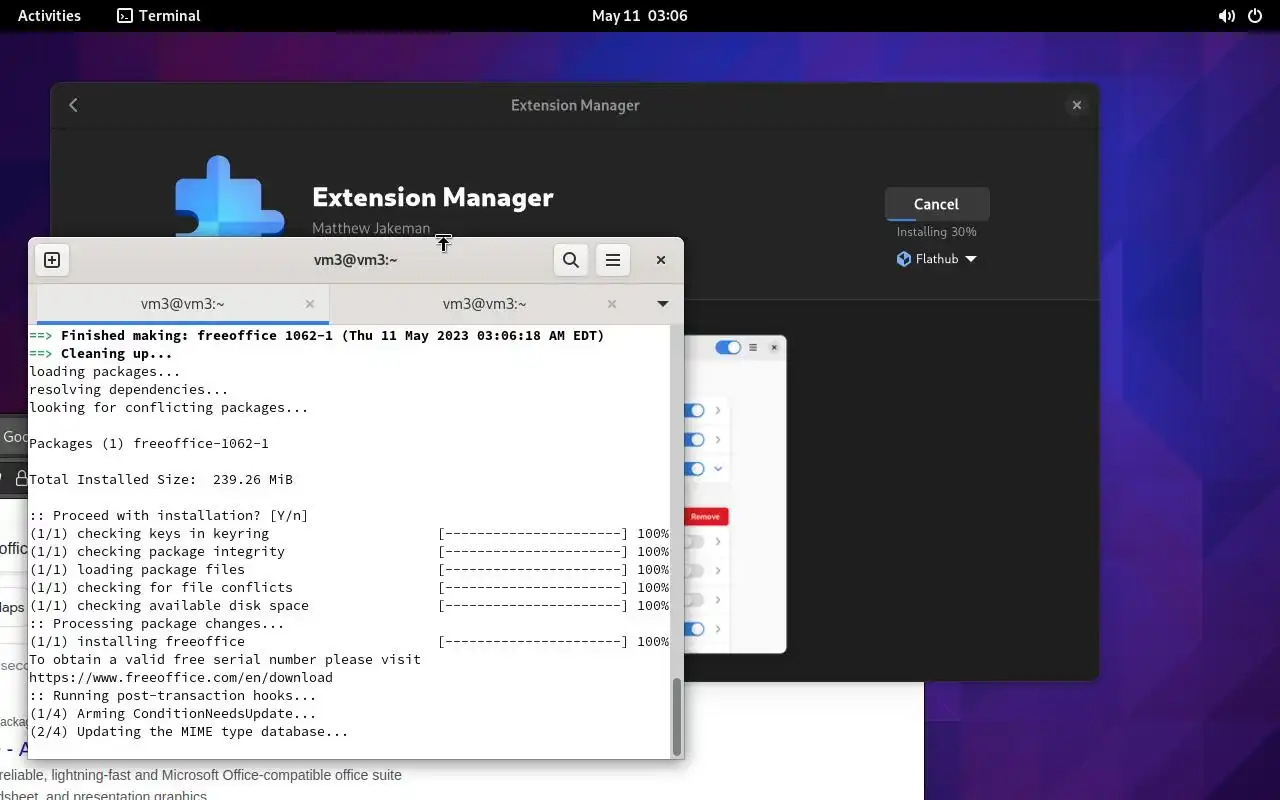Open the Extension Manager screenshot thumbnail
1280x800 pixels.
pyautogui.click(x=735, y=494)
